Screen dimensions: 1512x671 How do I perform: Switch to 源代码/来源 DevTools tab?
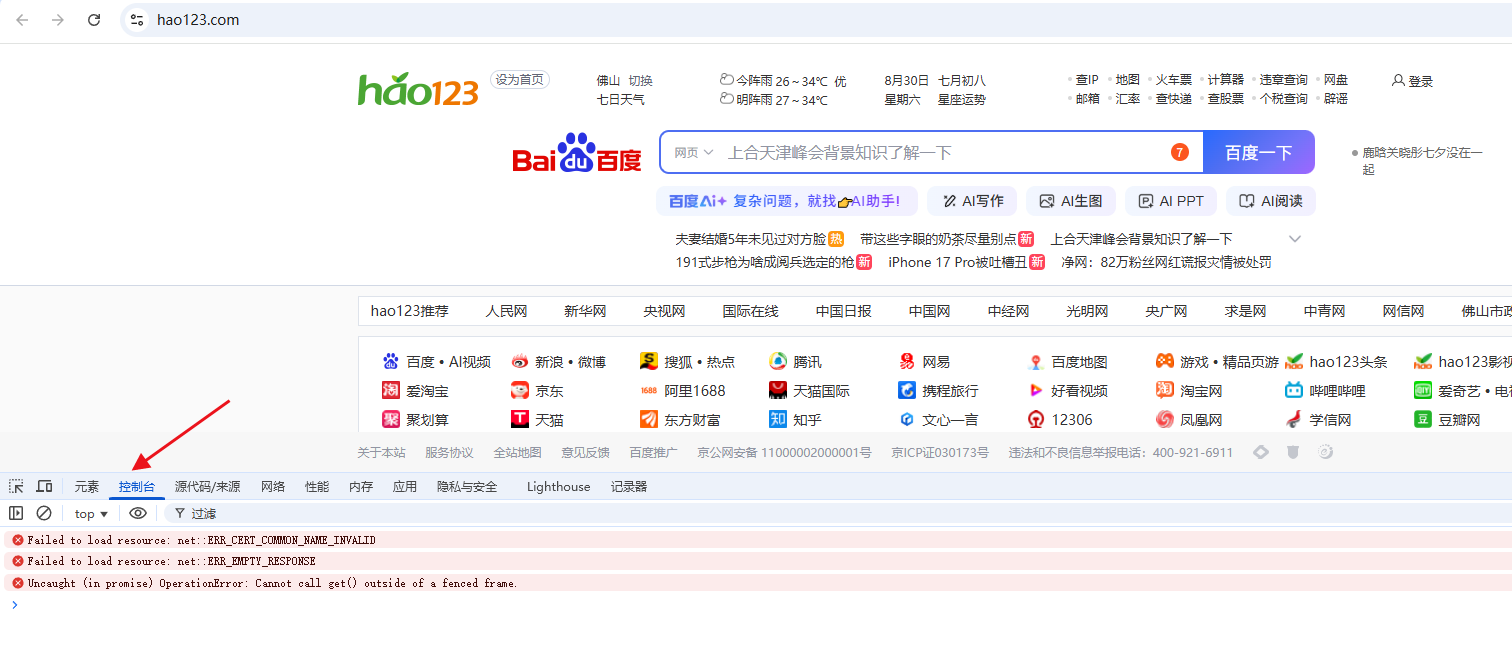tap(208, 487)
